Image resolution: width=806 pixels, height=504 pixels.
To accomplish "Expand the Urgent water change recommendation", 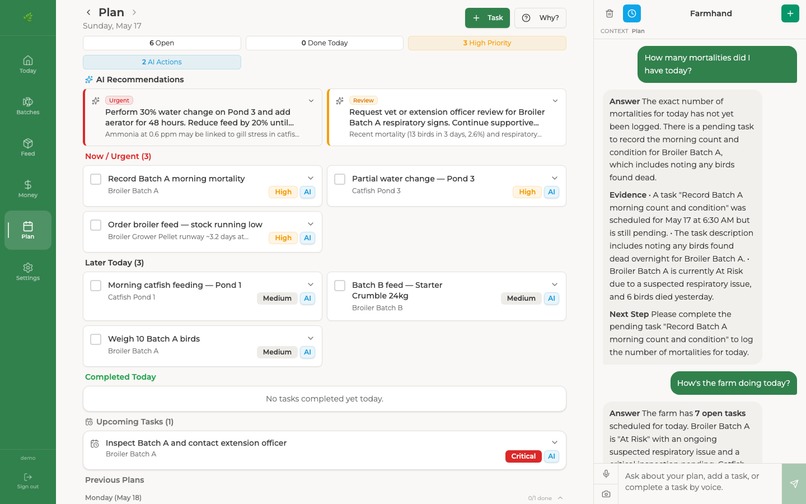I will pos(311,101).
